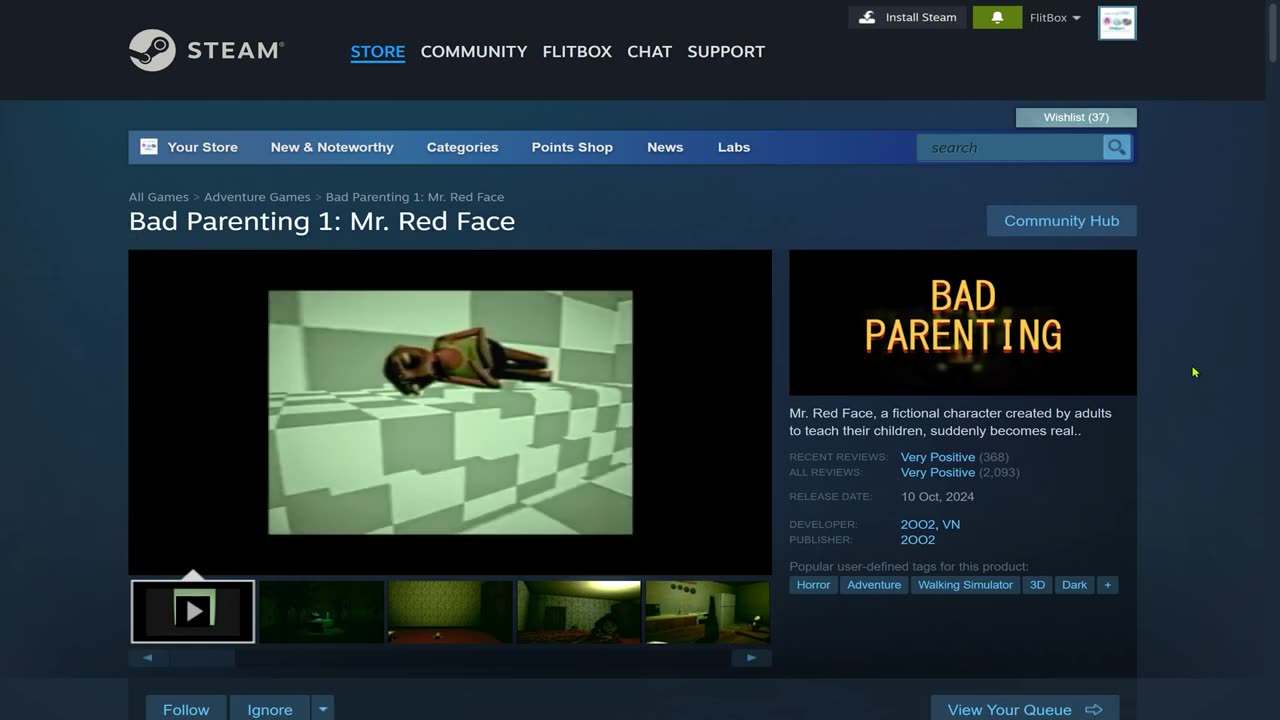Open all reviews Very Positive link
Screen dimensions: 1280x720
[938, 472]
